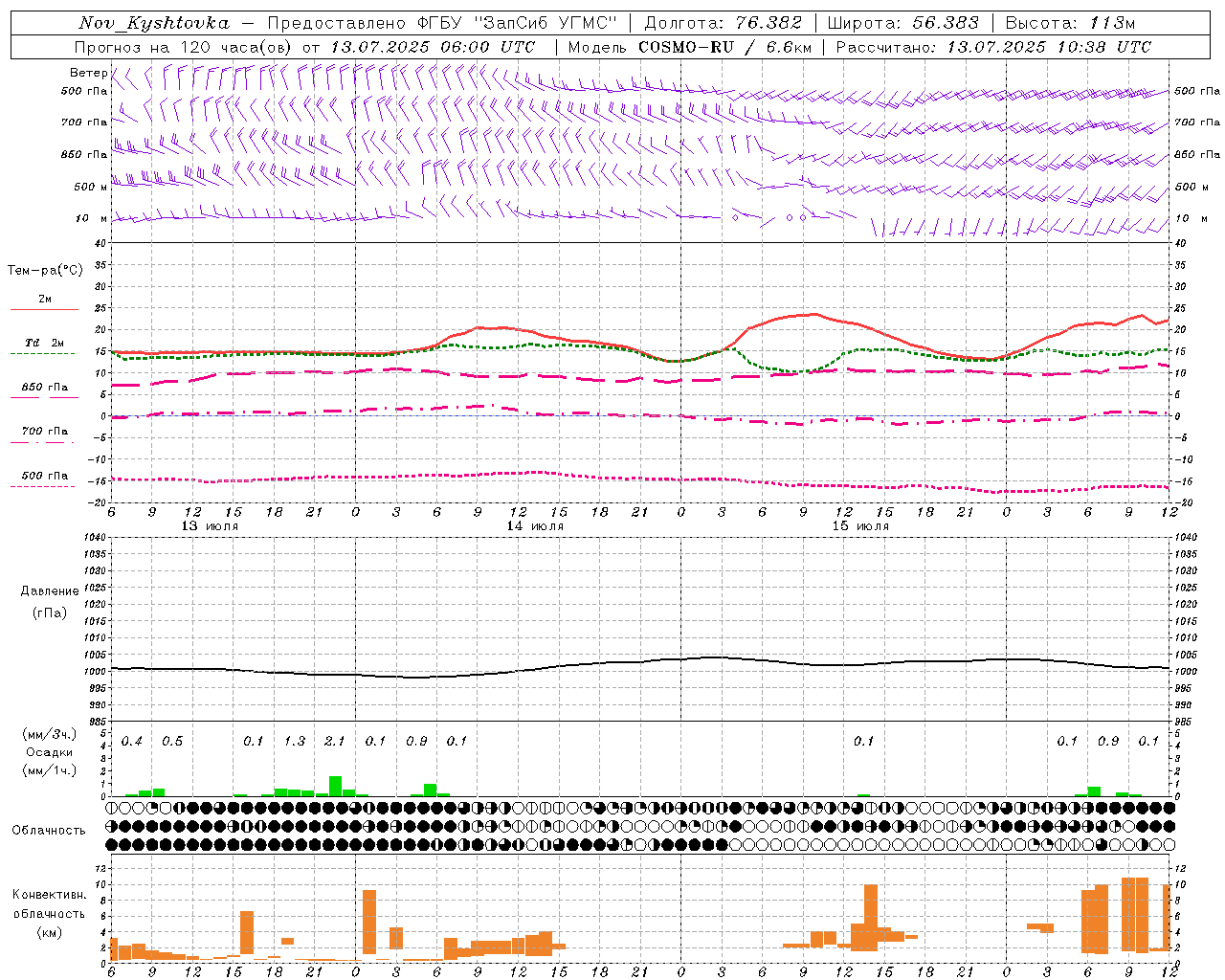Viewport: 1225px width, 980px height.
Task: Click the 'Тем-ра(°C)' temperature panel label
Action: click(45, 271)
